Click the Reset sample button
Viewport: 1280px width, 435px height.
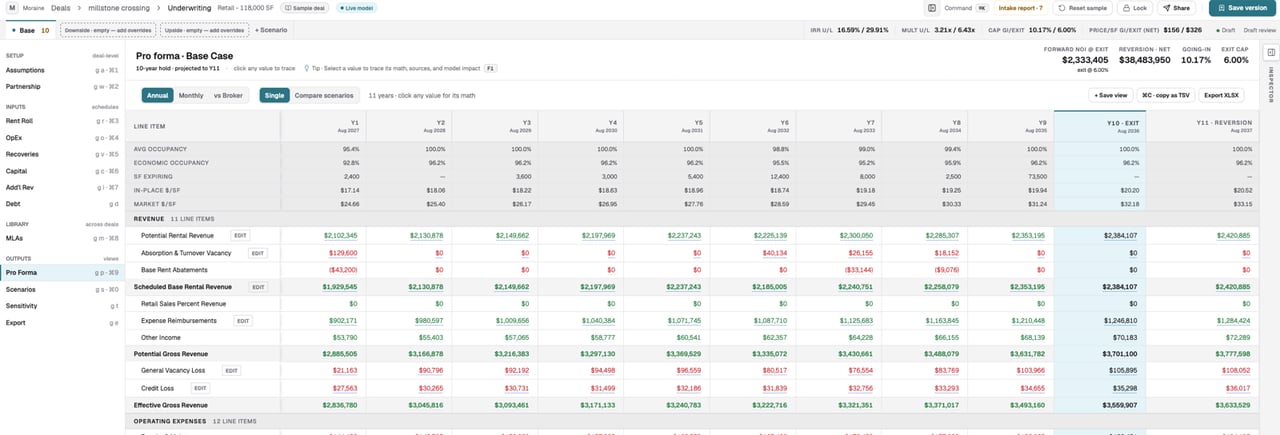[1084, 7]
